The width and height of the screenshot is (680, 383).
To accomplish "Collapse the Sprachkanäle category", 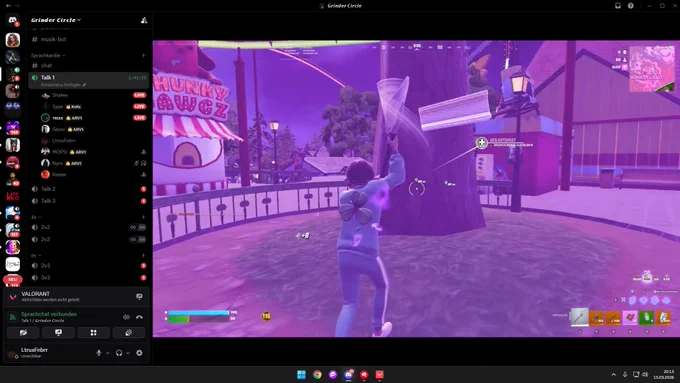I will point(48,56).
